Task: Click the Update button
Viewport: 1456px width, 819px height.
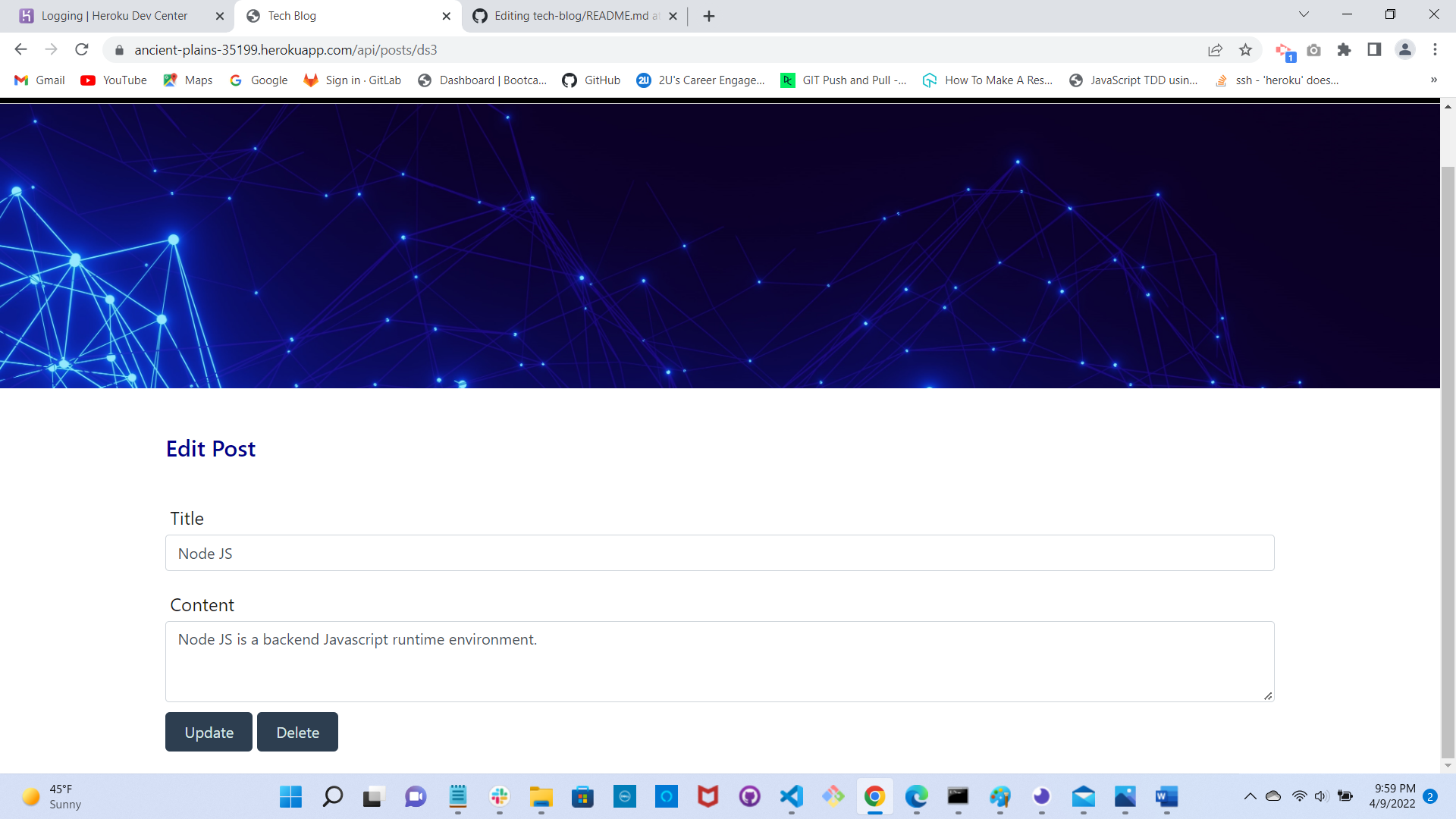Action: tap(209, 732)
